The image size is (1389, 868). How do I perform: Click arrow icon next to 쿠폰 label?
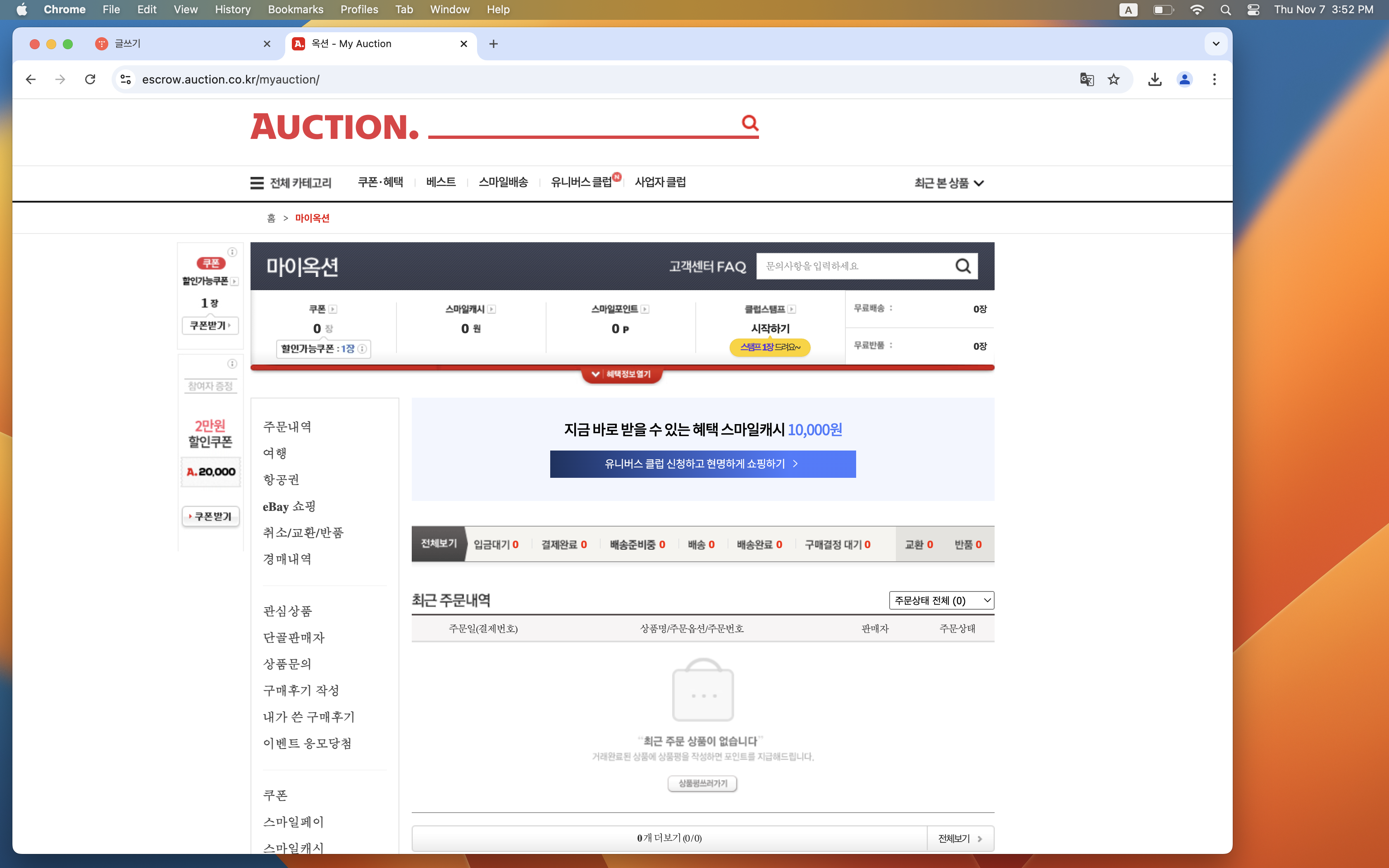coord(333,309)
